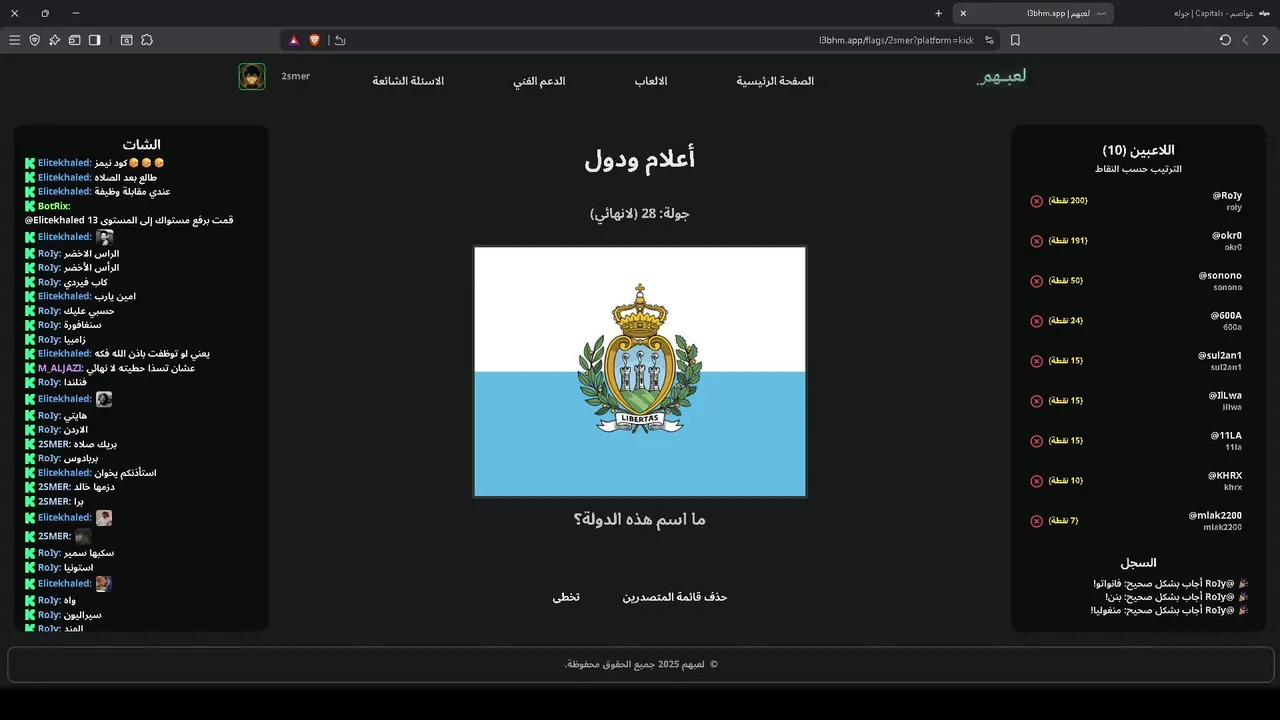Viewport: 1280px width, 720px height.
Task: Open الدعم الفني technical support
Action: [539, 81]
